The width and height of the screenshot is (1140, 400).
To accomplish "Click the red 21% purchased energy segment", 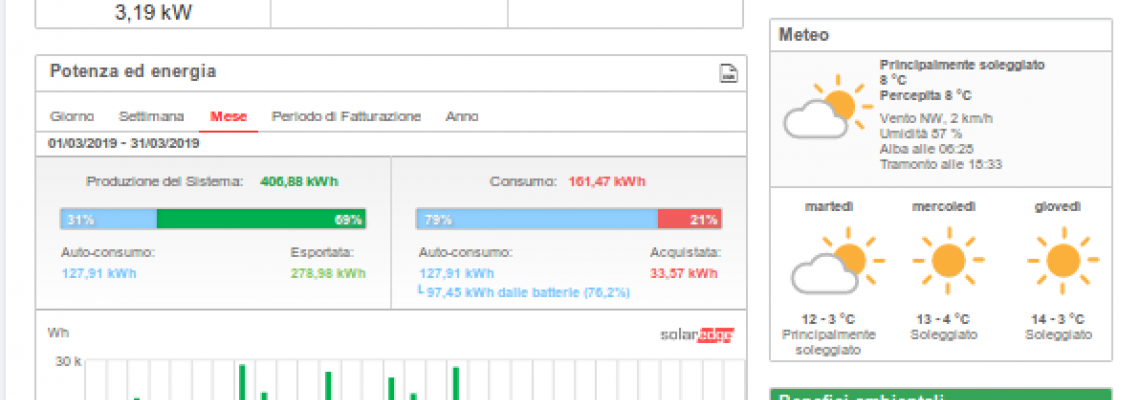I will 690,219.
